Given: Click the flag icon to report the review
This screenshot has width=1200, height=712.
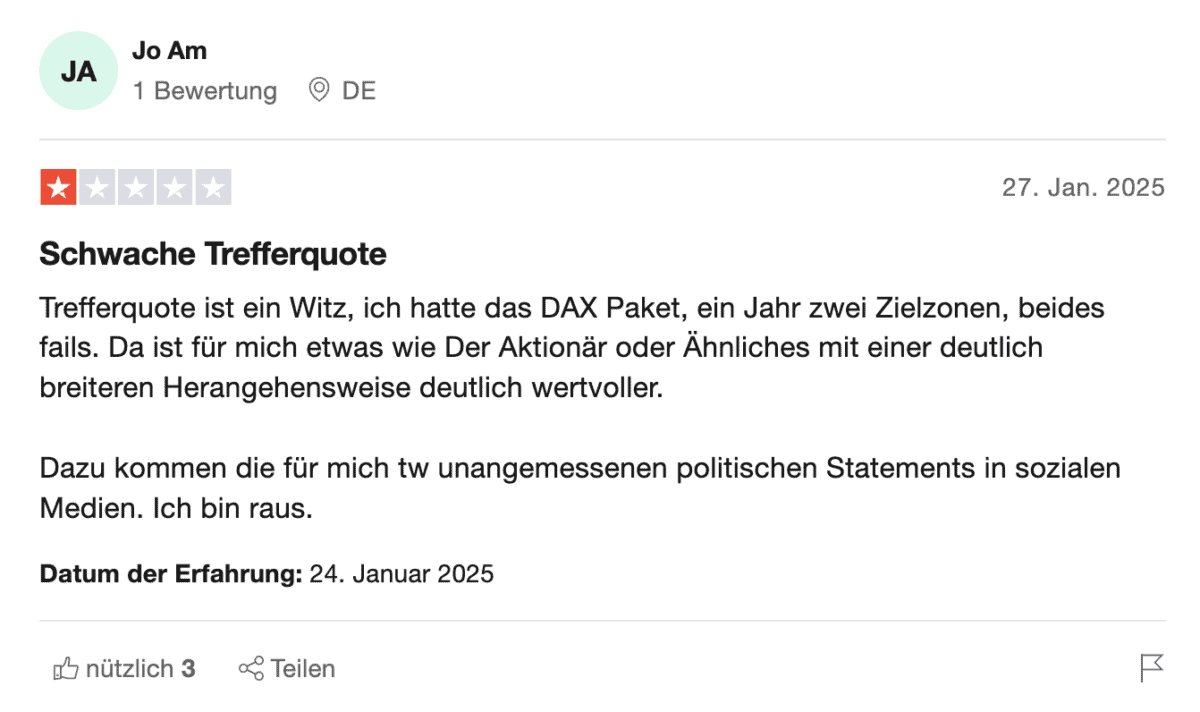Looking at the screenshot, I should pos(1154,665).
